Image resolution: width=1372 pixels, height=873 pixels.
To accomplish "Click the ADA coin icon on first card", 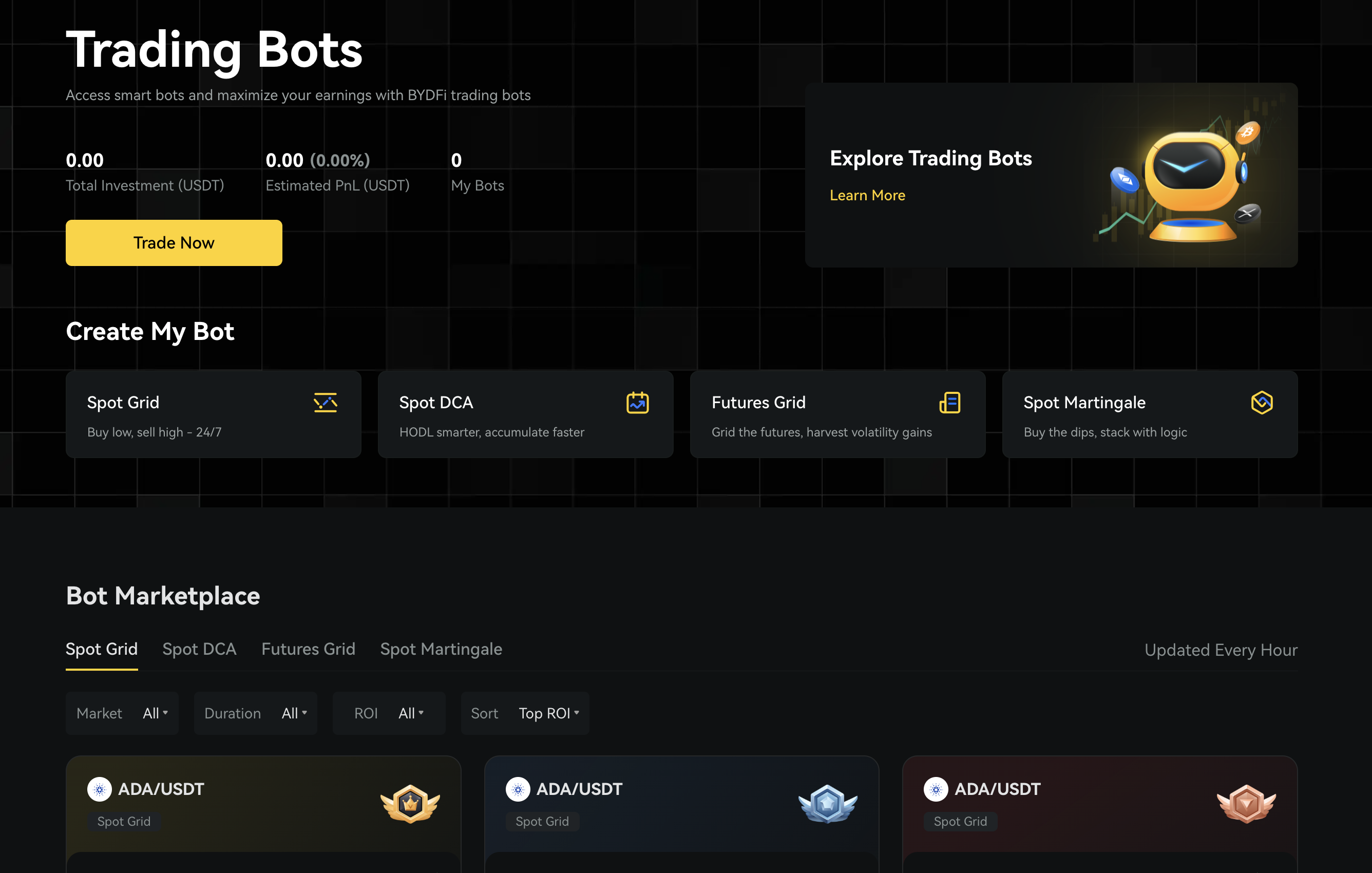I will click(100, 789).
